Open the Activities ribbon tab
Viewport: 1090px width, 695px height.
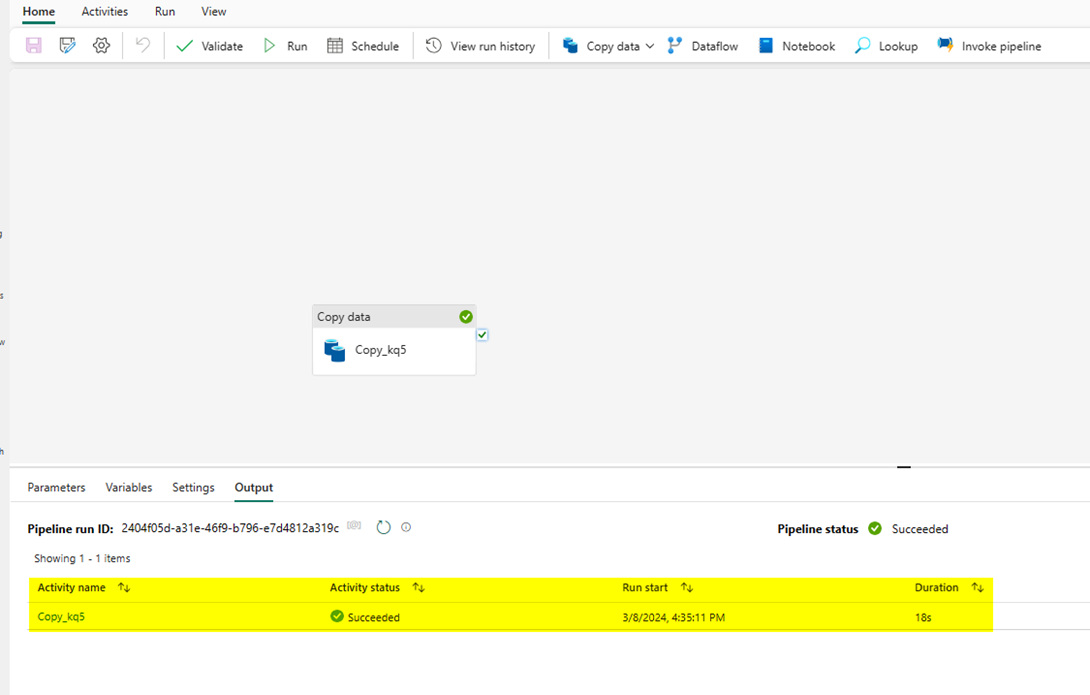pos(105,12)
